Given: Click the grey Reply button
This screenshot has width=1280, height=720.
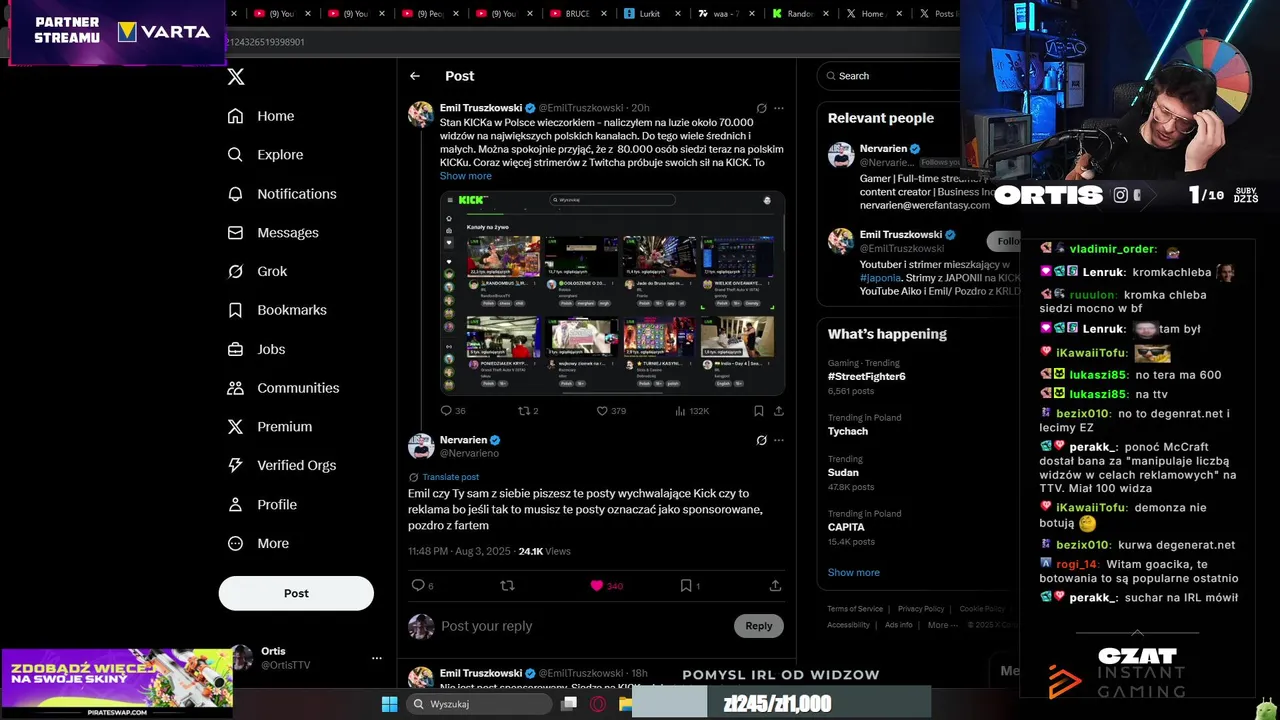Looking at the screenshot, I should pyautogui.click(x=758, y=626).
